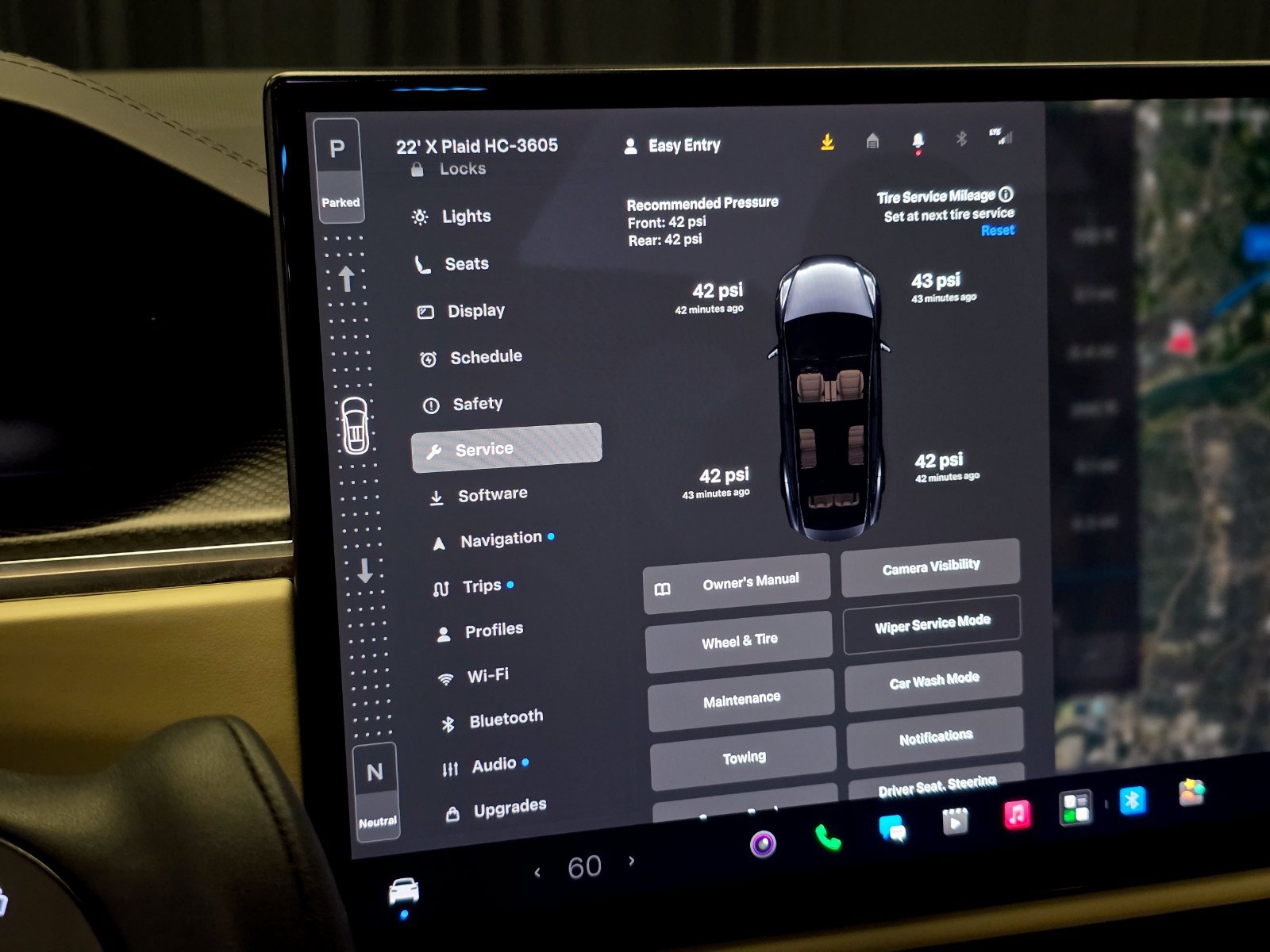The image size is (1270, 952).
Task: Open the blue Bluetooth app in dock
Action: click(x=1133, y=800)
